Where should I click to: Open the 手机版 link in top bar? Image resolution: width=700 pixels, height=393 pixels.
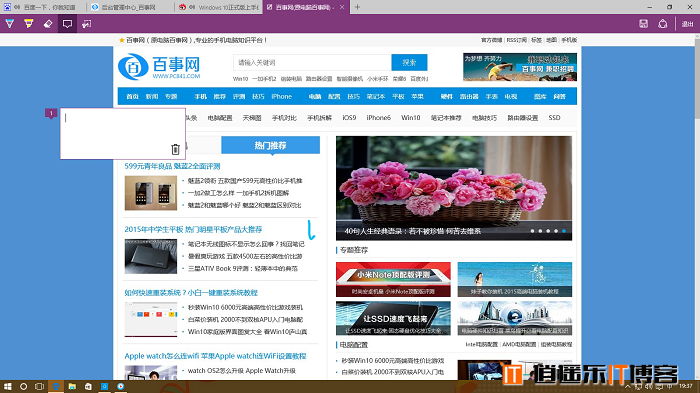(x=569, y=40)
